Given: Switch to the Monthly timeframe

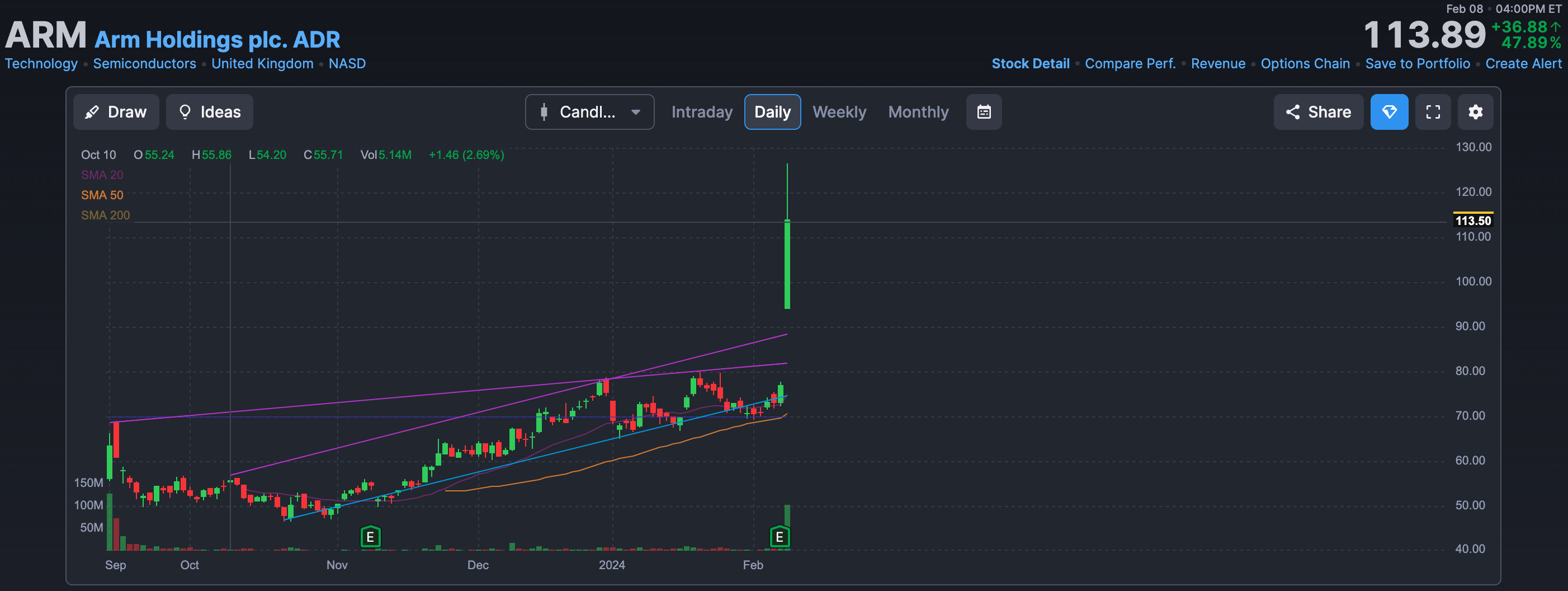Looking at the screenshot, I should 918,112.
